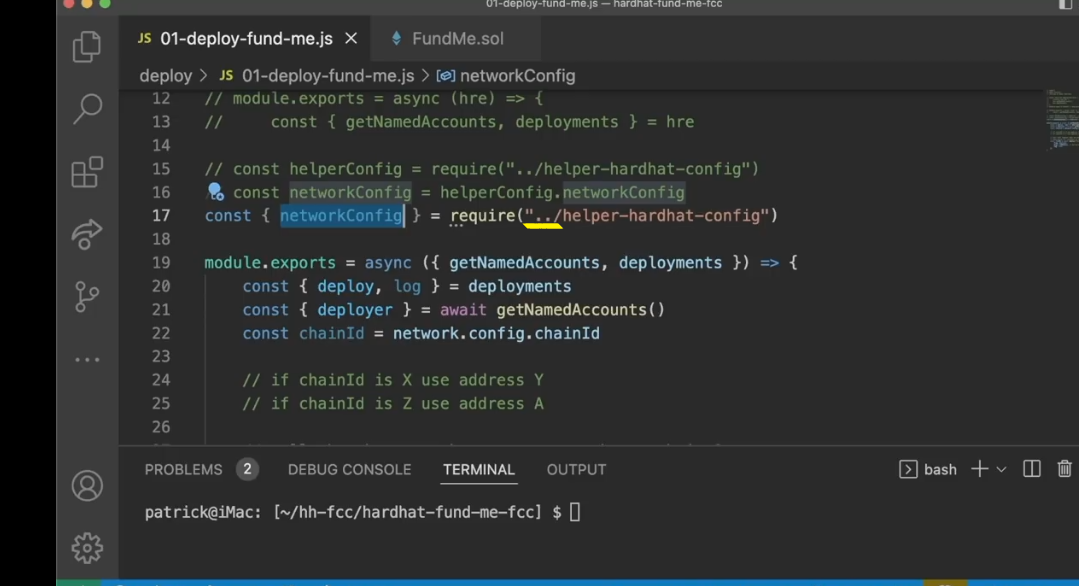Open the OUTPUT panel tab
Viewport: 1079px width, 586px height.
point(576,469)
